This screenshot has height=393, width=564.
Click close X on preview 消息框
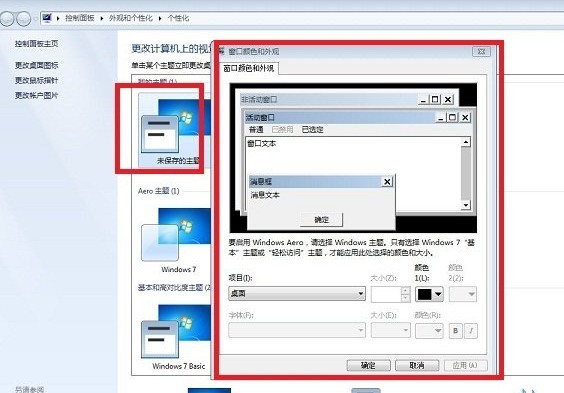pyautogui.click(x=387, y=182)
